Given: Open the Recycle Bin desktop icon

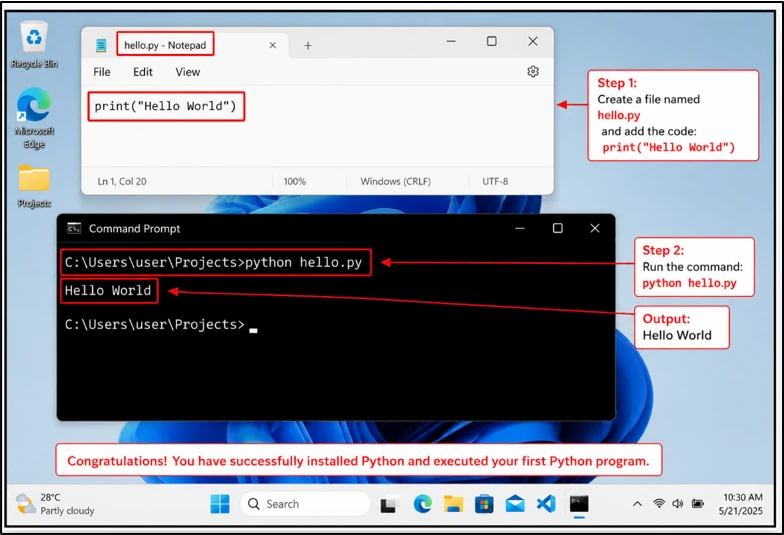Looking at the screenshot, I should pyautogui.click(x=34, y=45).
